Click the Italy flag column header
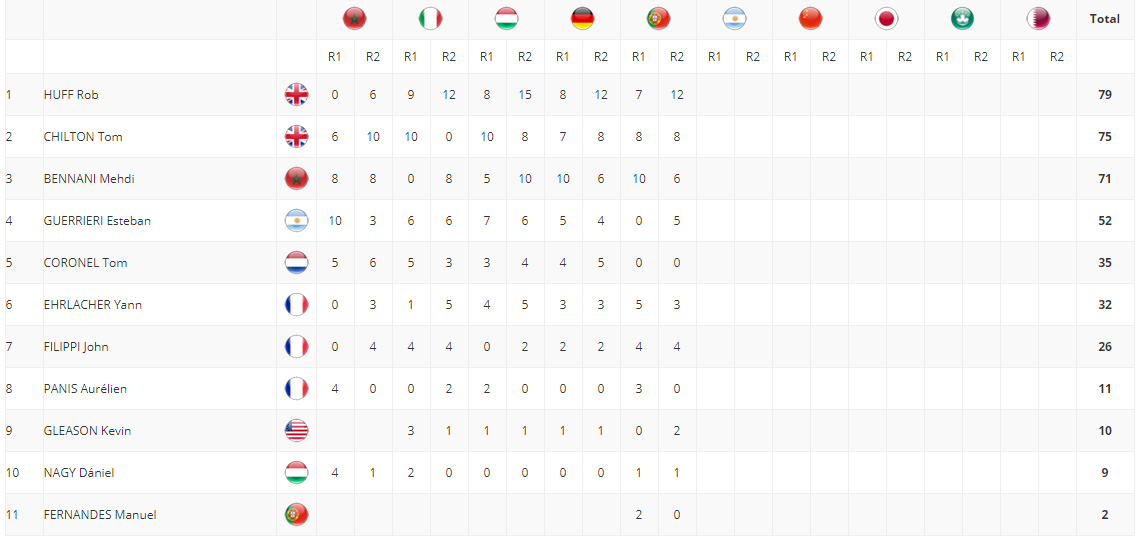 click(x=430, y=19)
